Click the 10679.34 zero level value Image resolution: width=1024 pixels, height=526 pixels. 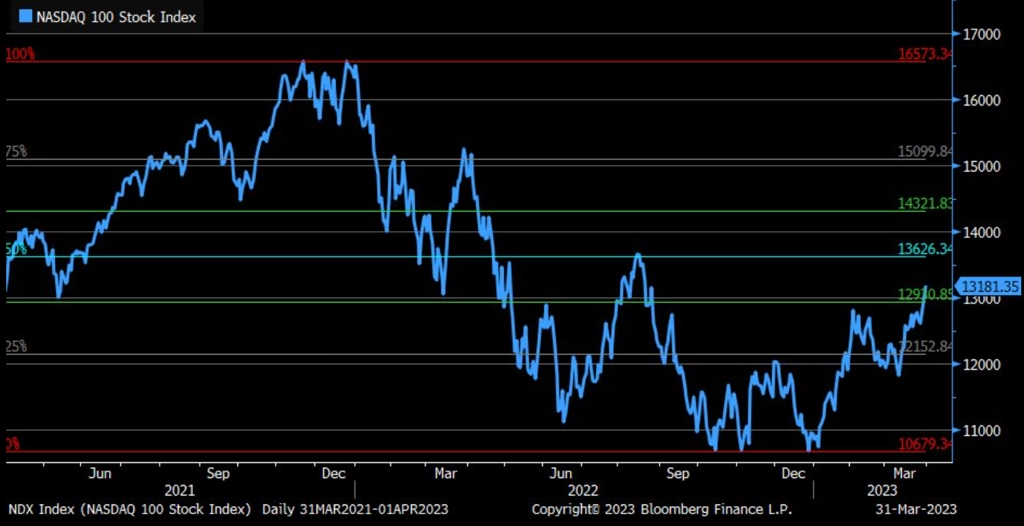click(923, 444)
